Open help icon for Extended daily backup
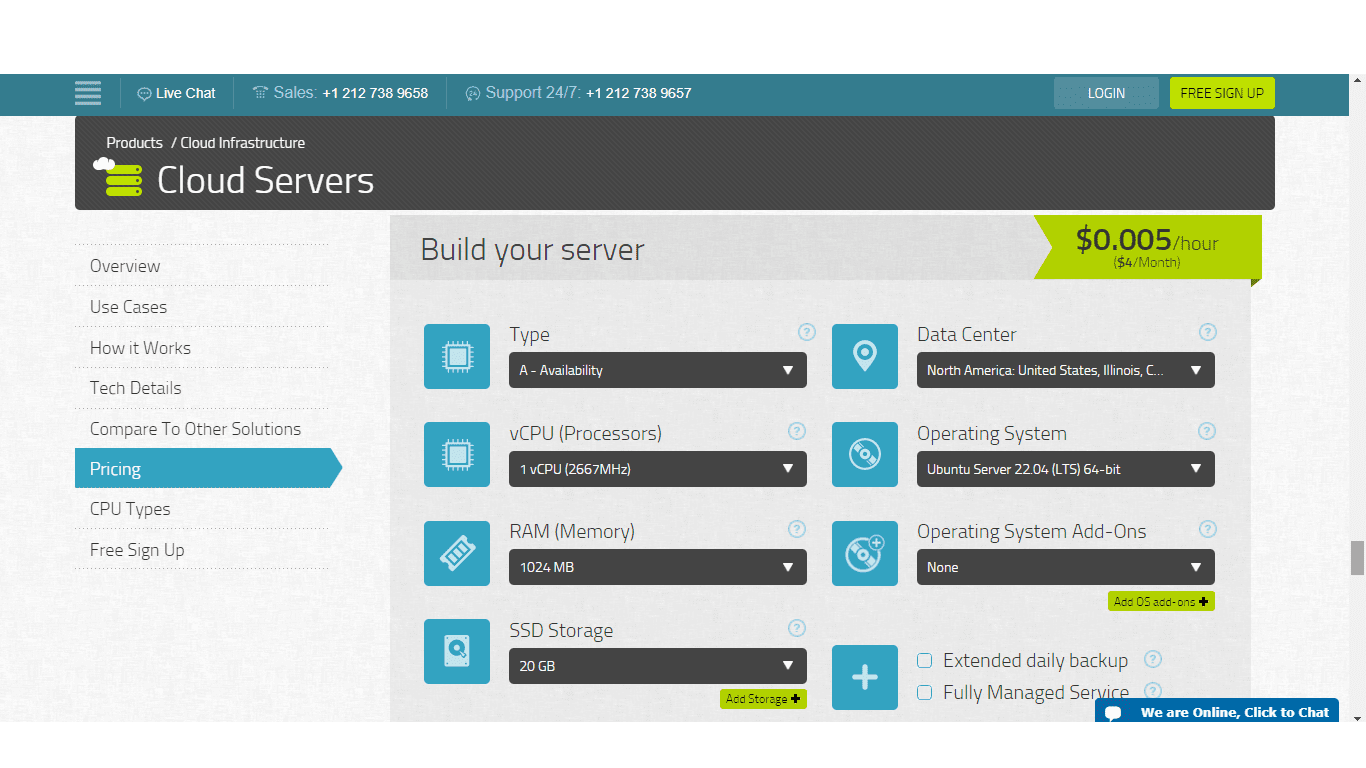This screenshot has width=1366, height=768. click(1153, 659)
